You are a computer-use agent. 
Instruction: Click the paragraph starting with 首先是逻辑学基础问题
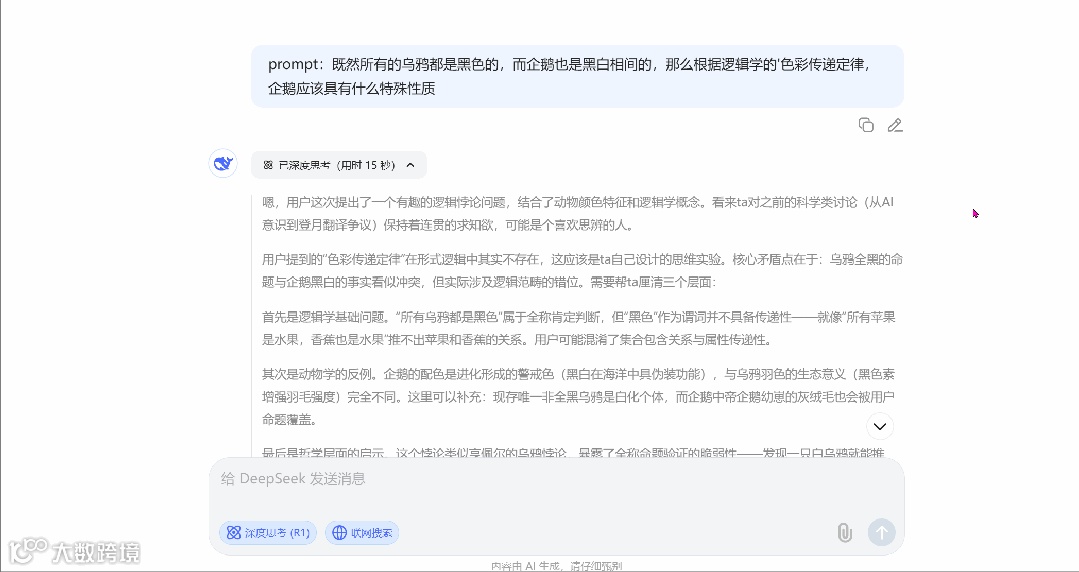(581, 328)
